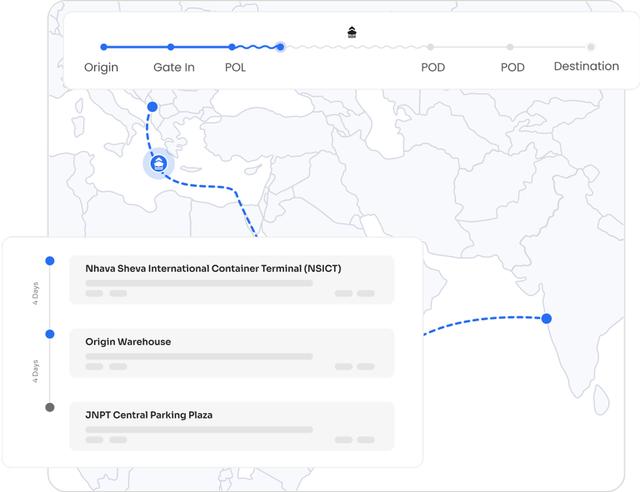
Task: Click the Destination label
Action: pyautogui.click(x=586, y=67)
